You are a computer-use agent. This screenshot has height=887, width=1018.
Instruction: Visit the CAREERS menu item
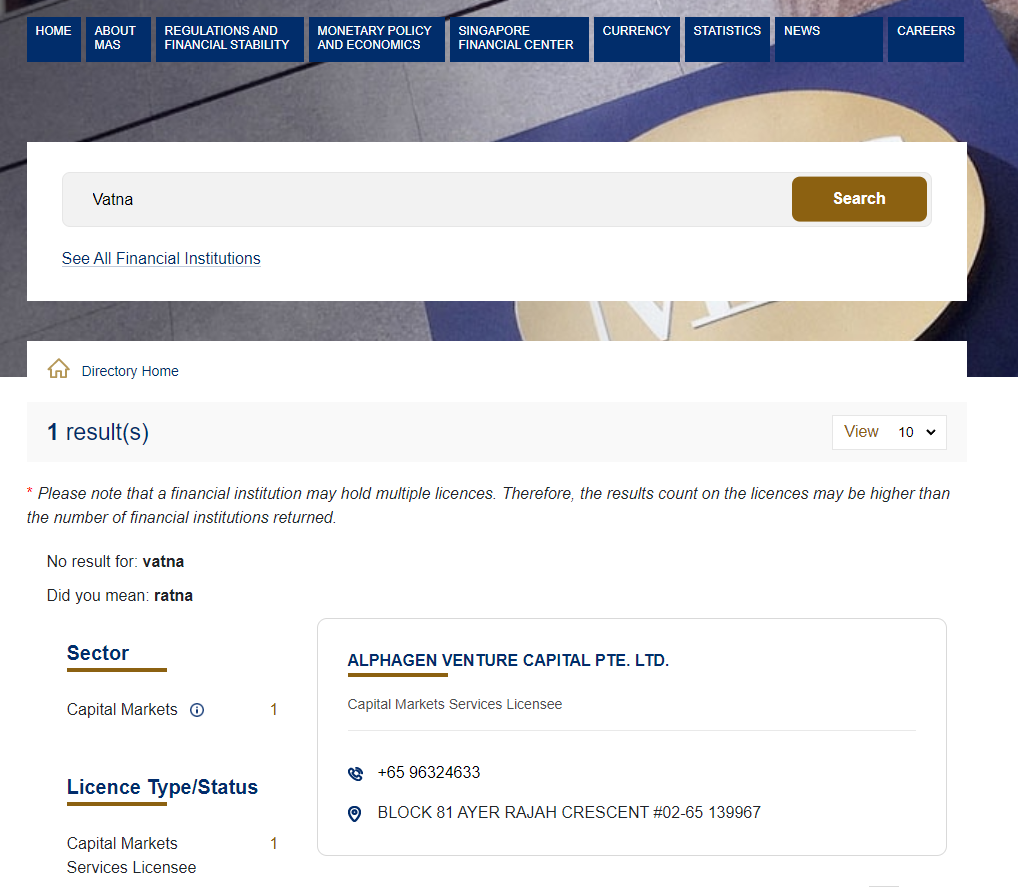[x=925, y=39]
